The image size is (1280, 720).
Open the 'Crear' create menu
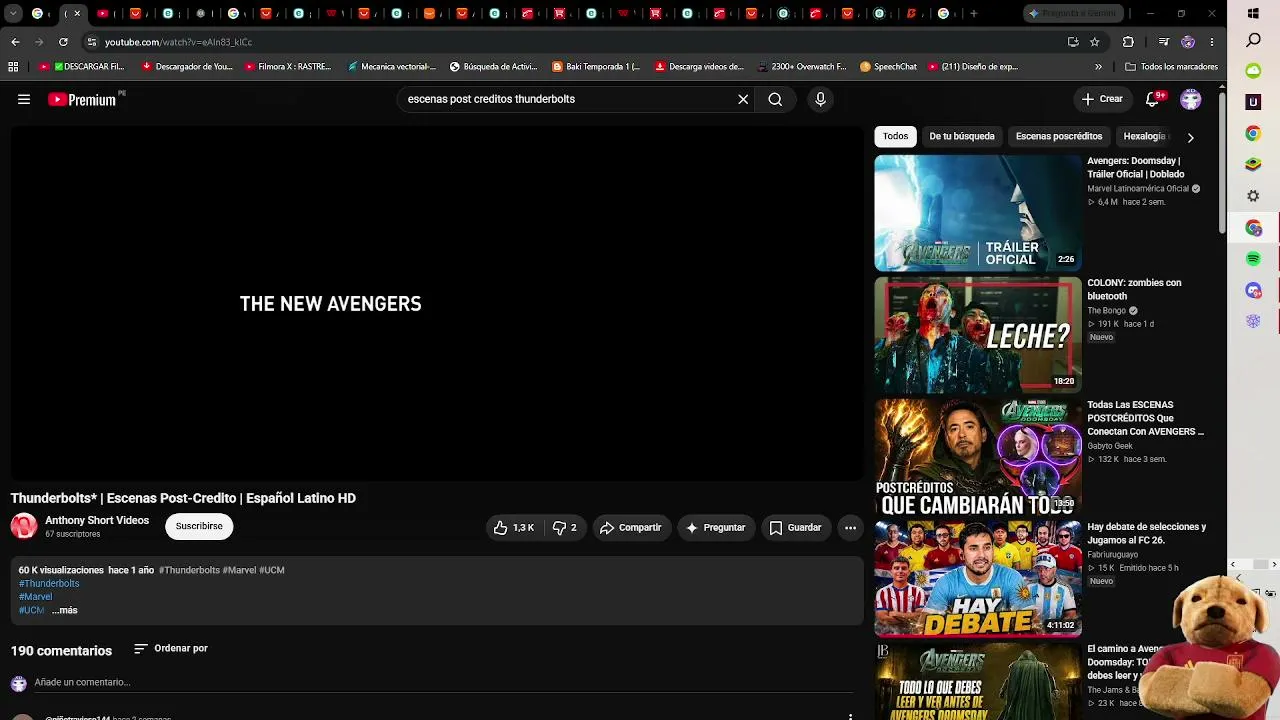tap(1102, 99)
